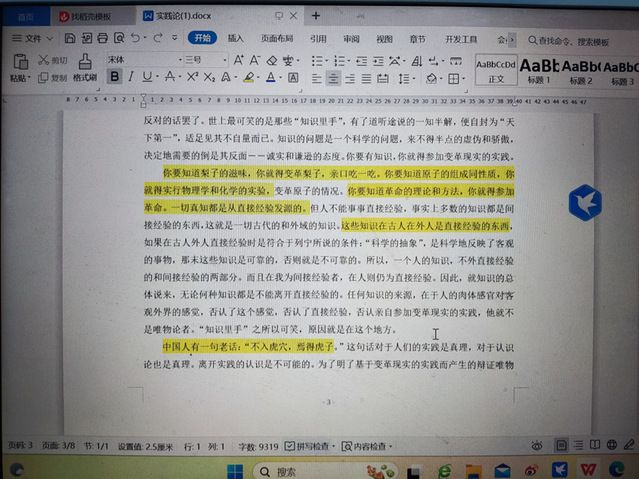The height and width of the screenshot is (479, 639).
Task: Open the font name dropdown showing 宋体
Action: point(140,60)
